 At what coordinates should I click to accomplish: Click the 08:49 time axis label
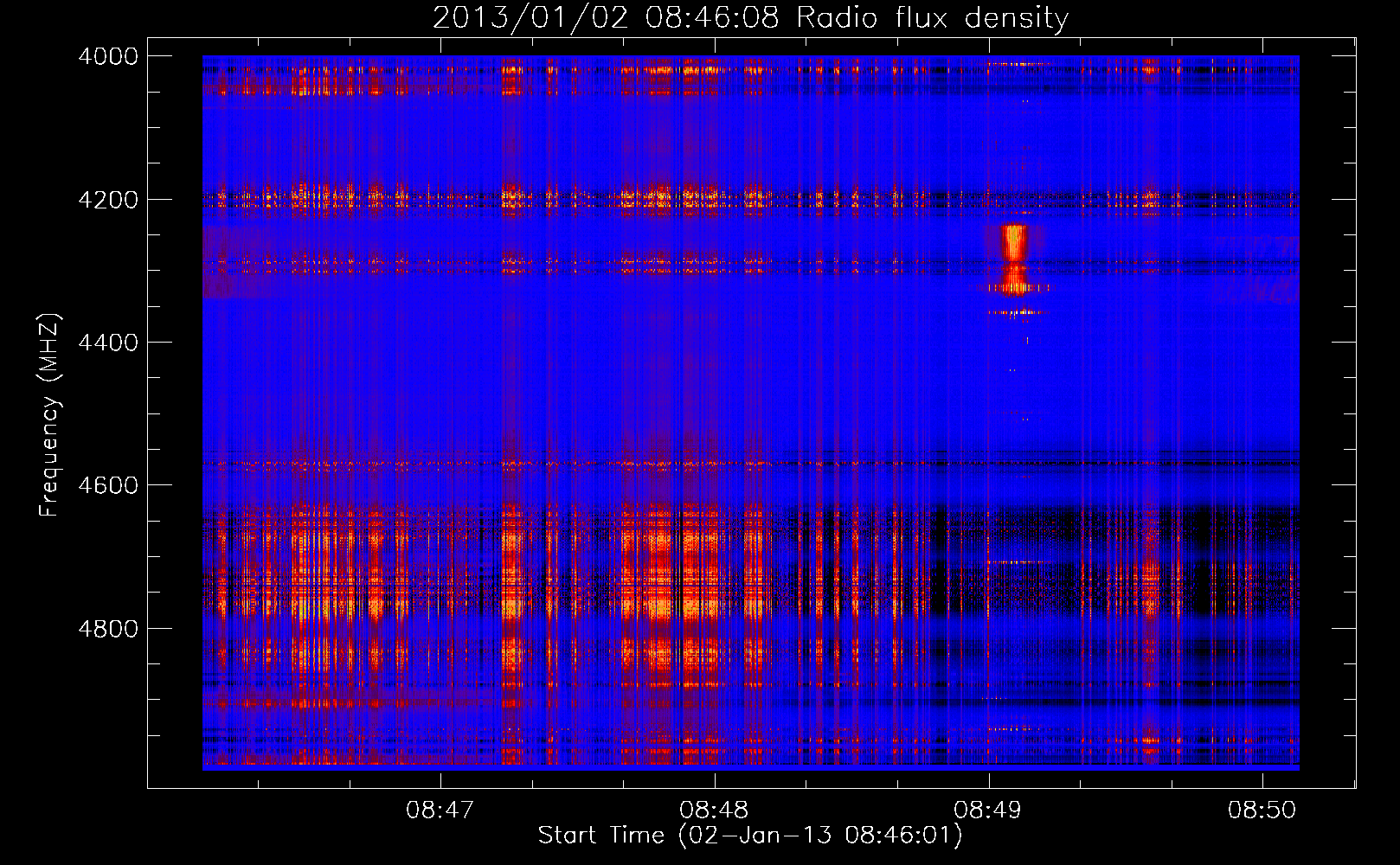coord(987,810)
